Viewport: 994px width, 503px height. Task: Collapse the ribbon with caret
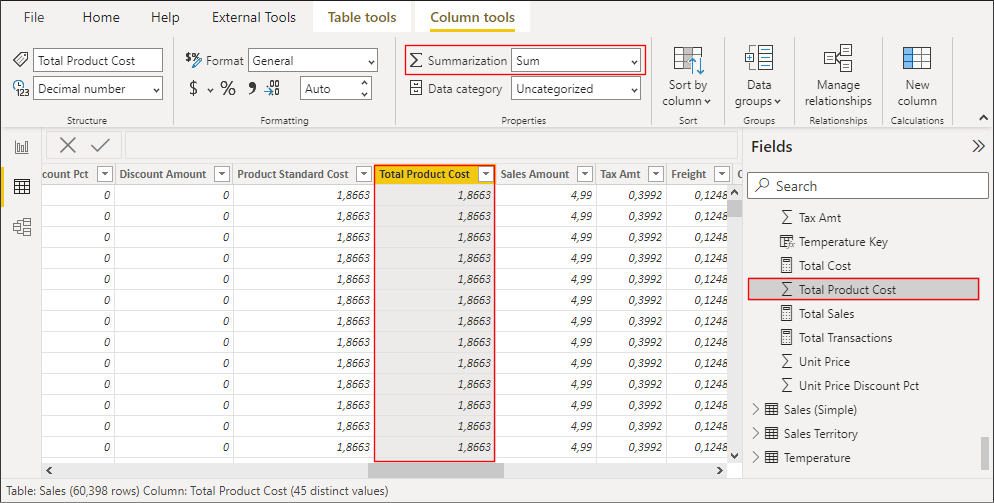(983, 118)
